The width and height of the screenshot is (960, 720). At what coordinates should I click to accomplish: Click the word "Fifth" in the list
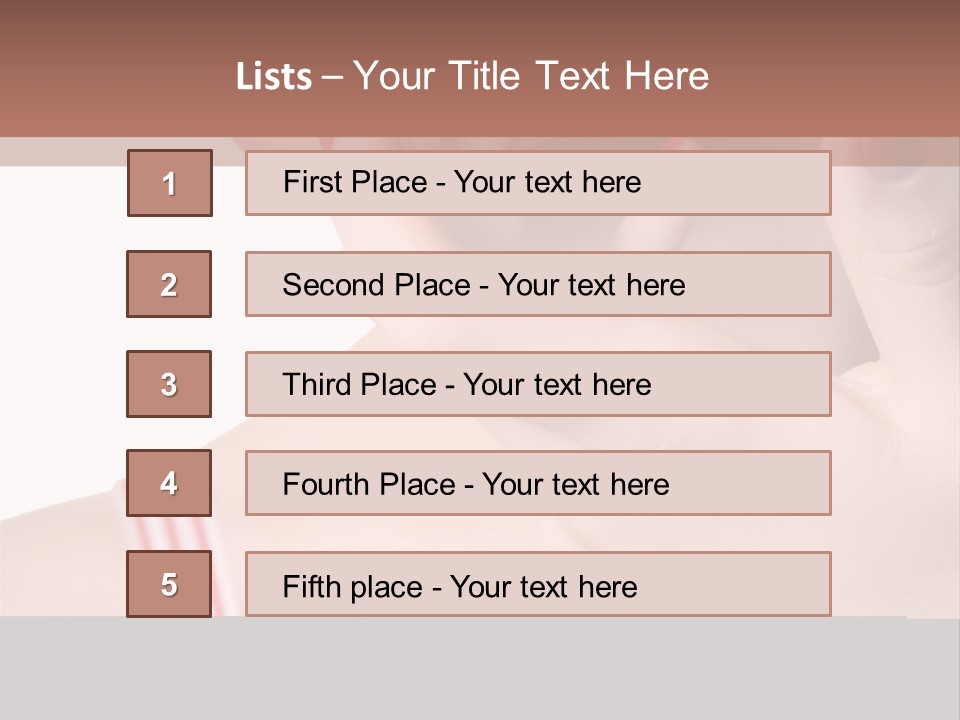(x=312, y=586)
